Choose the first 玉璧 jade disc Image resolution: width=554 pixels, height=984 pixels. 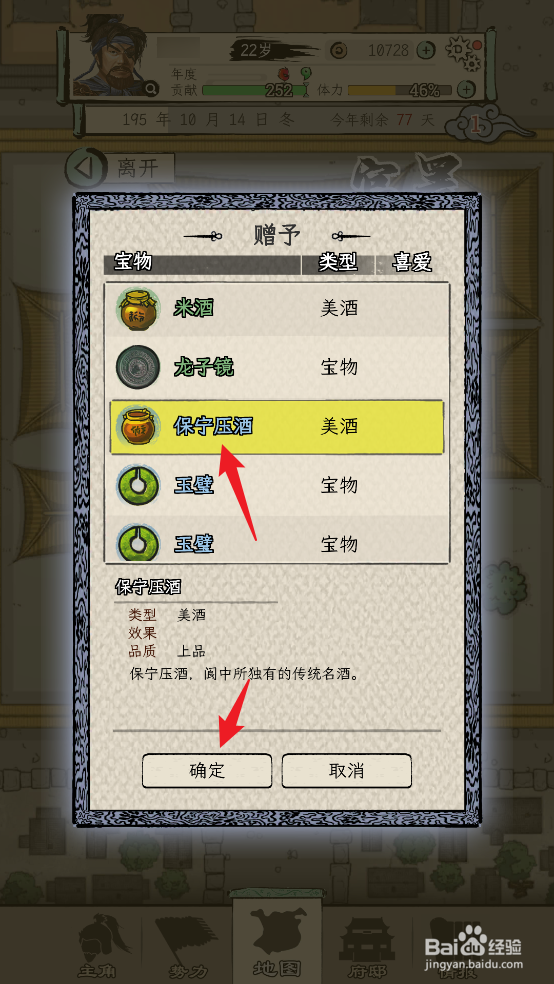point(277,485)
